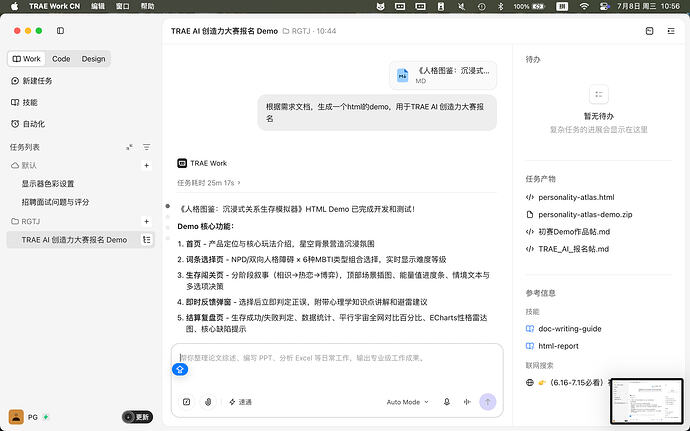Open the 技能 skills page

pyautogui.click(x=24, y=102)
